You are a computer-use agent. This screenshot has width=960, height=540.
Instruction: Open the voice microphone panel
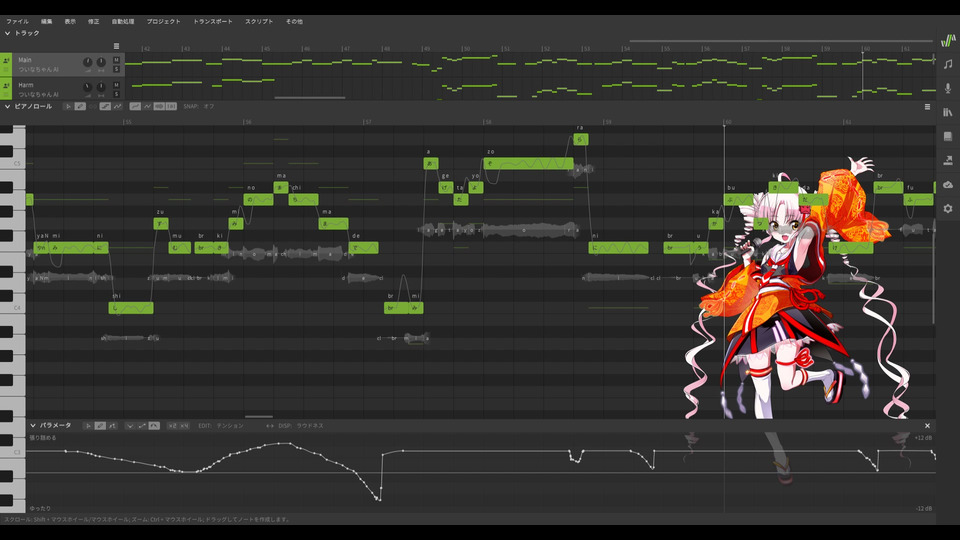point(948,88)
